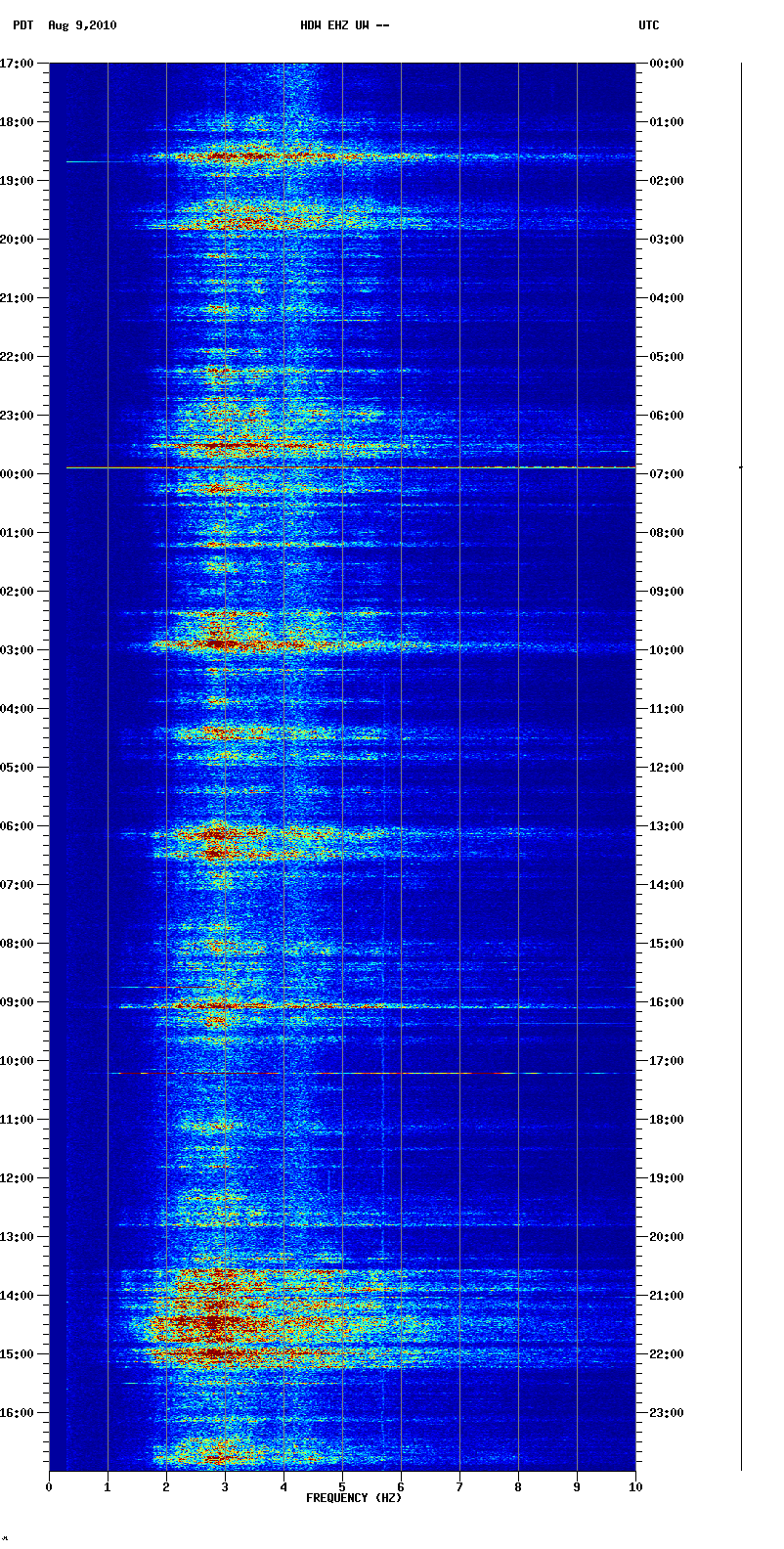Click 07:00 on the UTC time axis
The width and height of the screenshot is (784, 1549).
[667, 474]
